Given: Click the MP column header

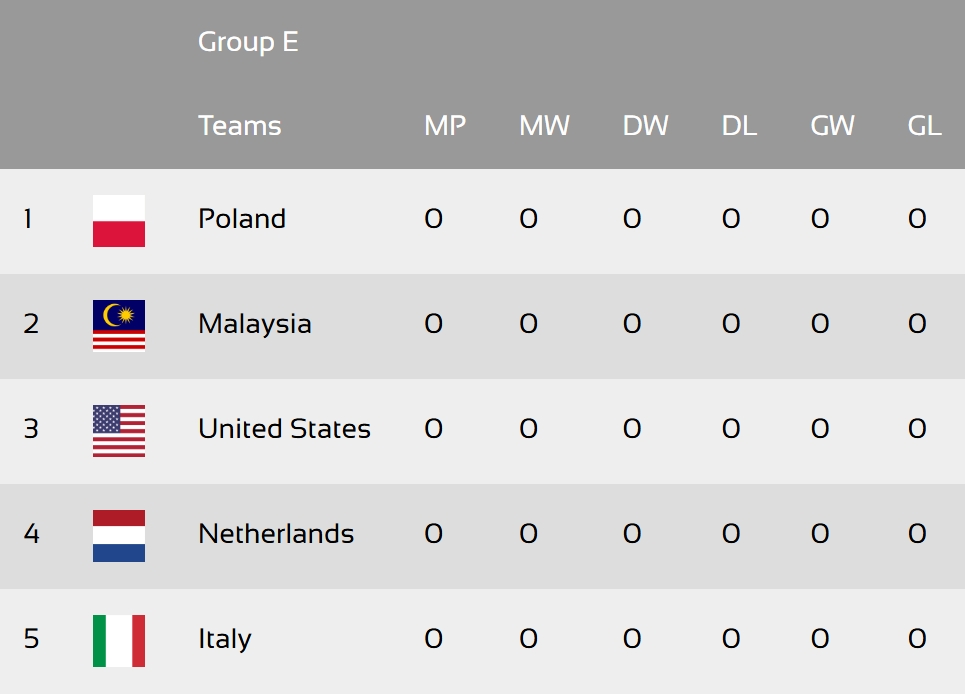Looking at the screenshot, I should click(x=445, y=126).
